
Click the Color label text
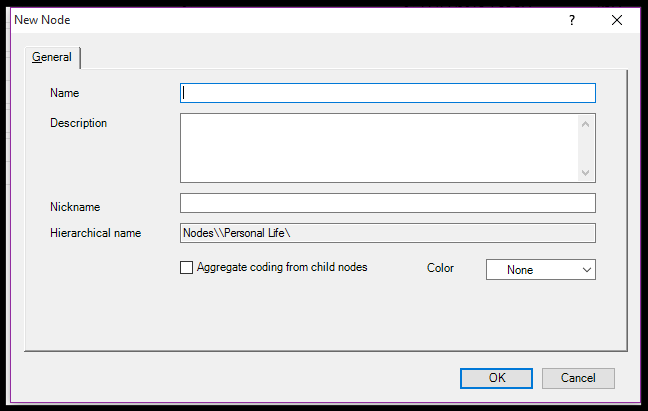tap(440, 268)
